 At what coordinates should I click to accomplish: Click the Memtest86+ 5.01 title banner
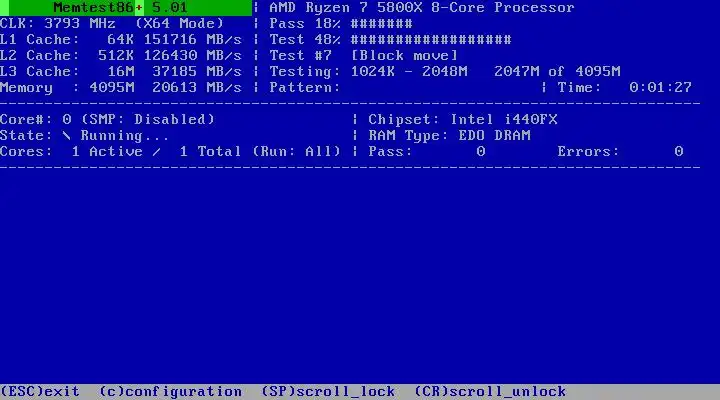[x=126, y=7]
